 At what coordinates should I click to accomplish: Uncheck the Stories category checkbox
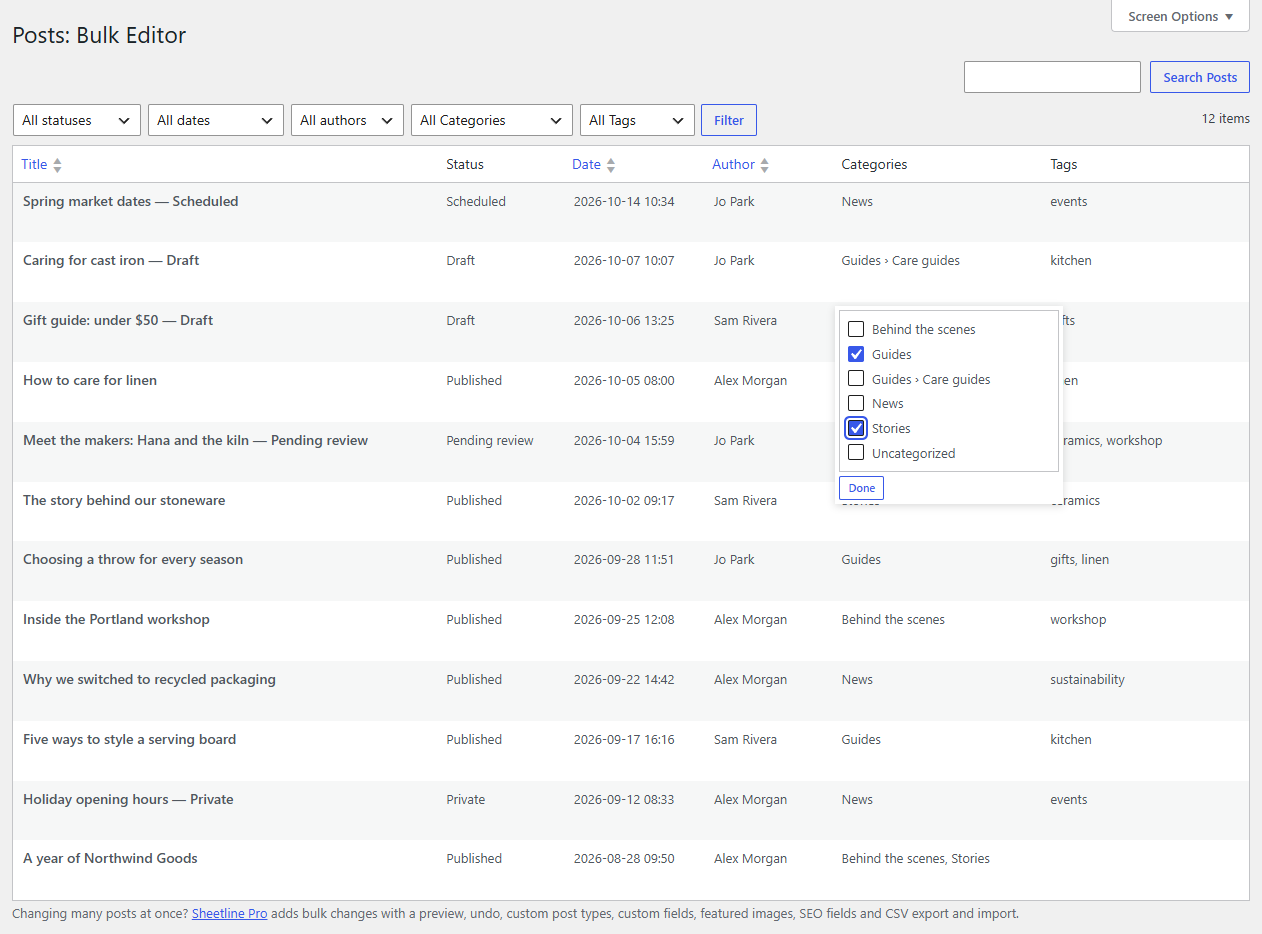point(856,428)
